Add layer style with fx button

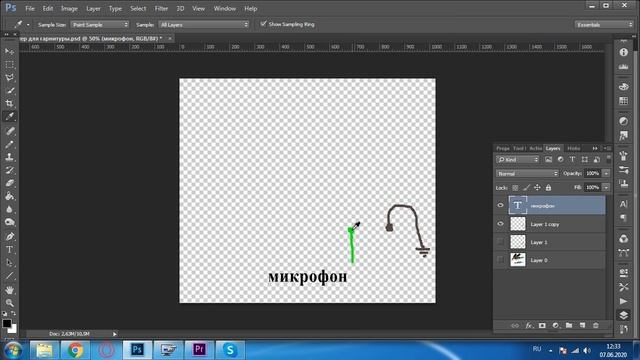529,325
